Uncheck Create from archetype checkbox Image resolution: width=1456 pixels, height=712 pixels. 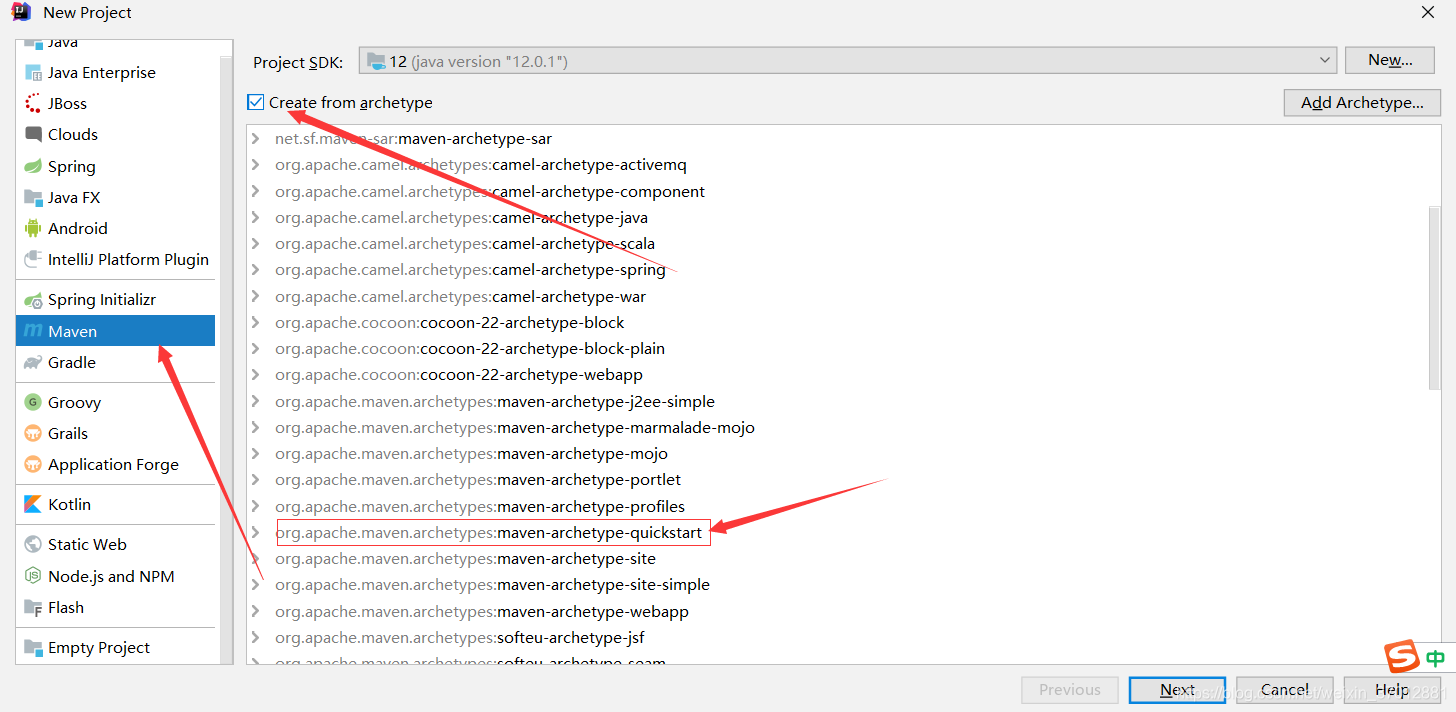[x=256, y=102]
